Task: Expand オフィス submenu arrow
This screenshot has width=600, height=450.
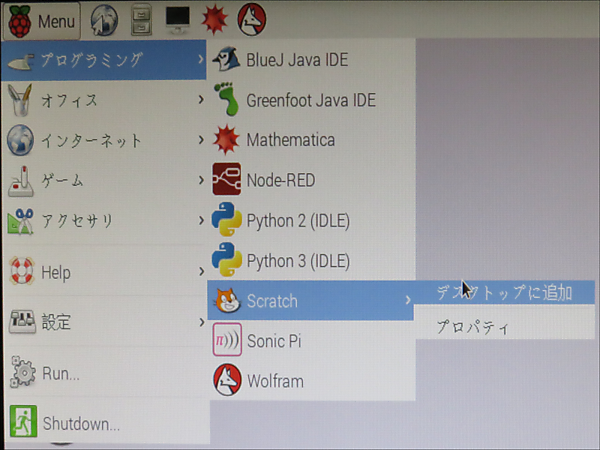Action: coord(201,100)
